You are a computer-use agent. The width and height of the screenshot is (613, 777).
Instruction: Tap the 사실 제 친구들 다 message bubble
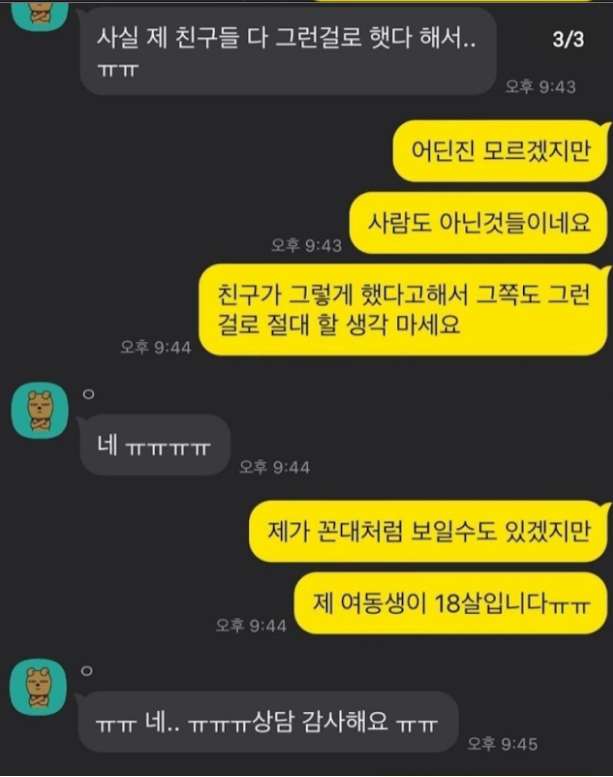click(x=287, y=51)
